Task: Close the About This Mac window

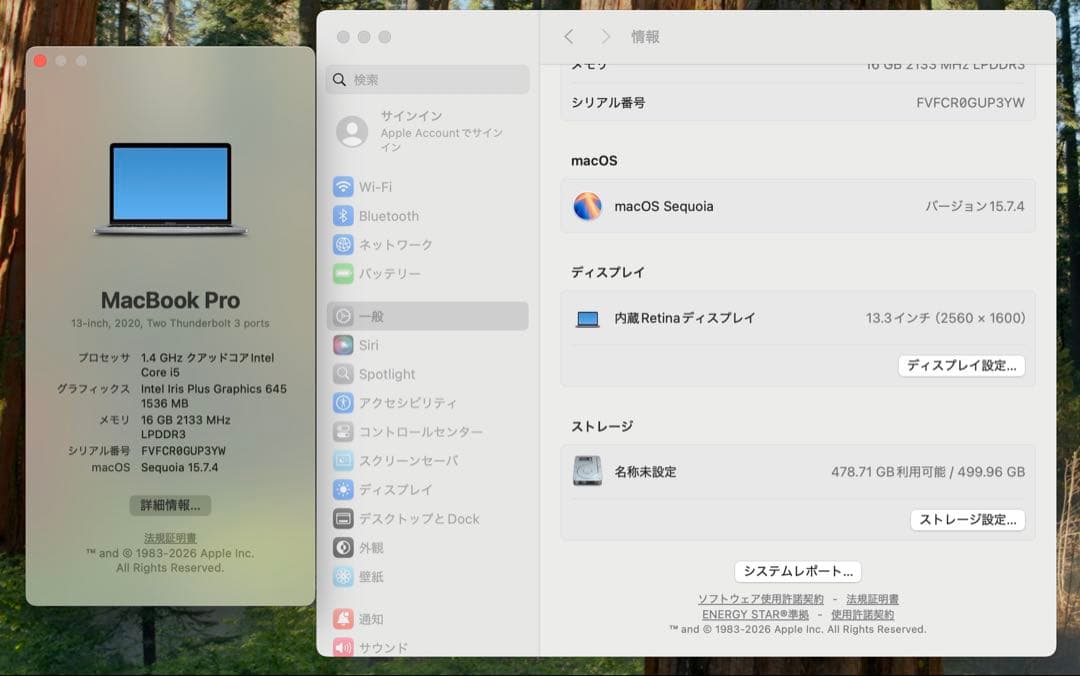Action: pos(40,61)
